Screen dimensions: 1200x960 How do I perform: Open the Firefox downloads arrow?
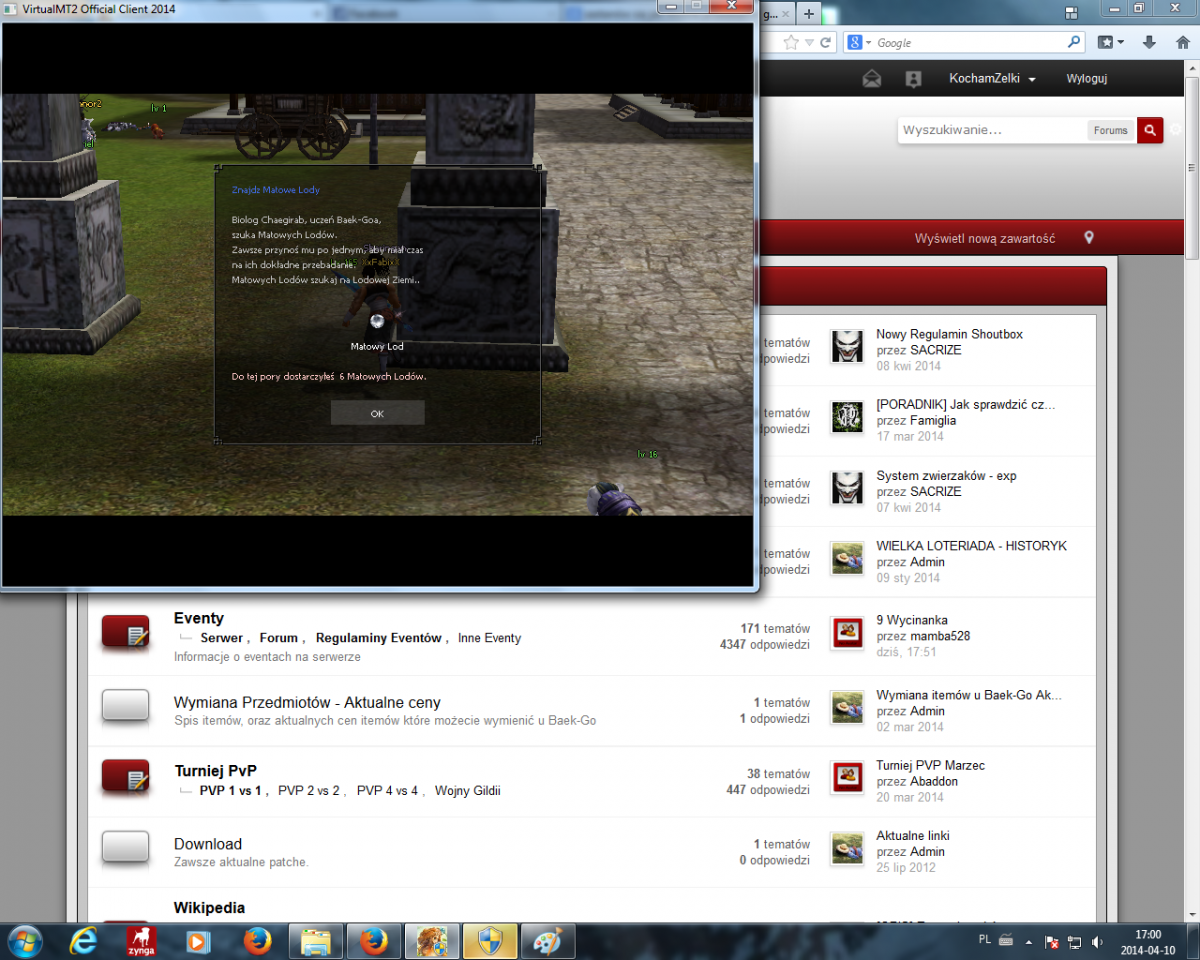click(1149, 43)
